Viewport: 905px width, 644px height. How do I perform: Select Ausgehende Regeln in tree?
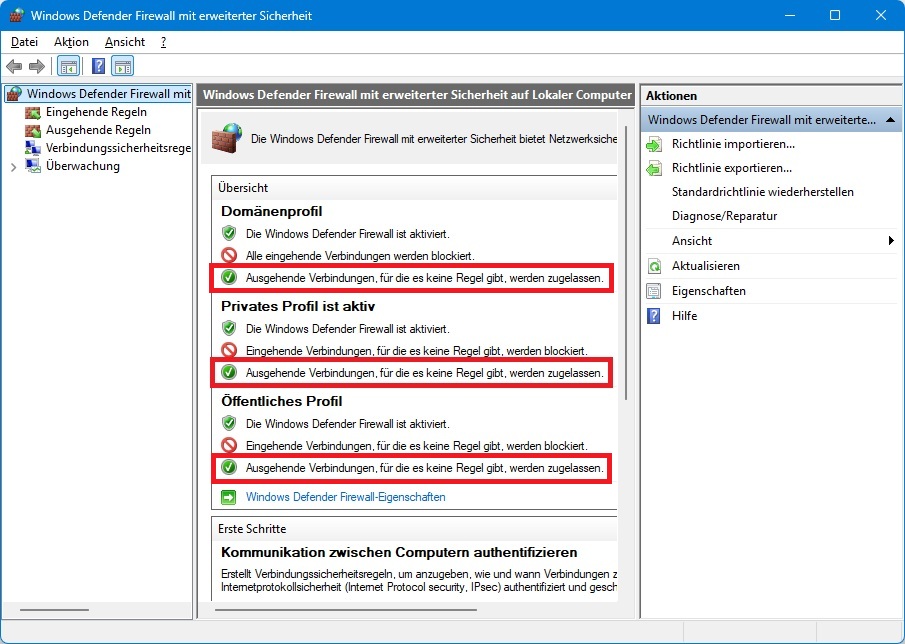point(98,130)
